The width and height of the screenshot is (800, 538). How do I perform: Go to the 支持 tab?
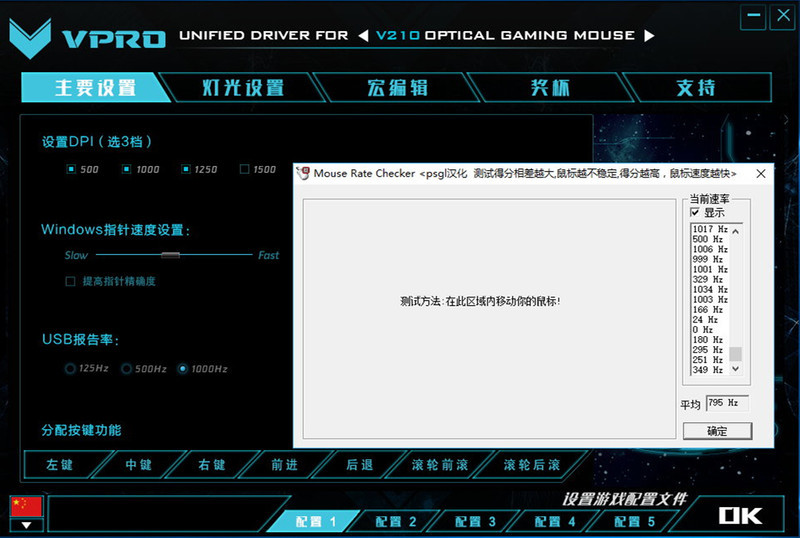pos(697,87)
